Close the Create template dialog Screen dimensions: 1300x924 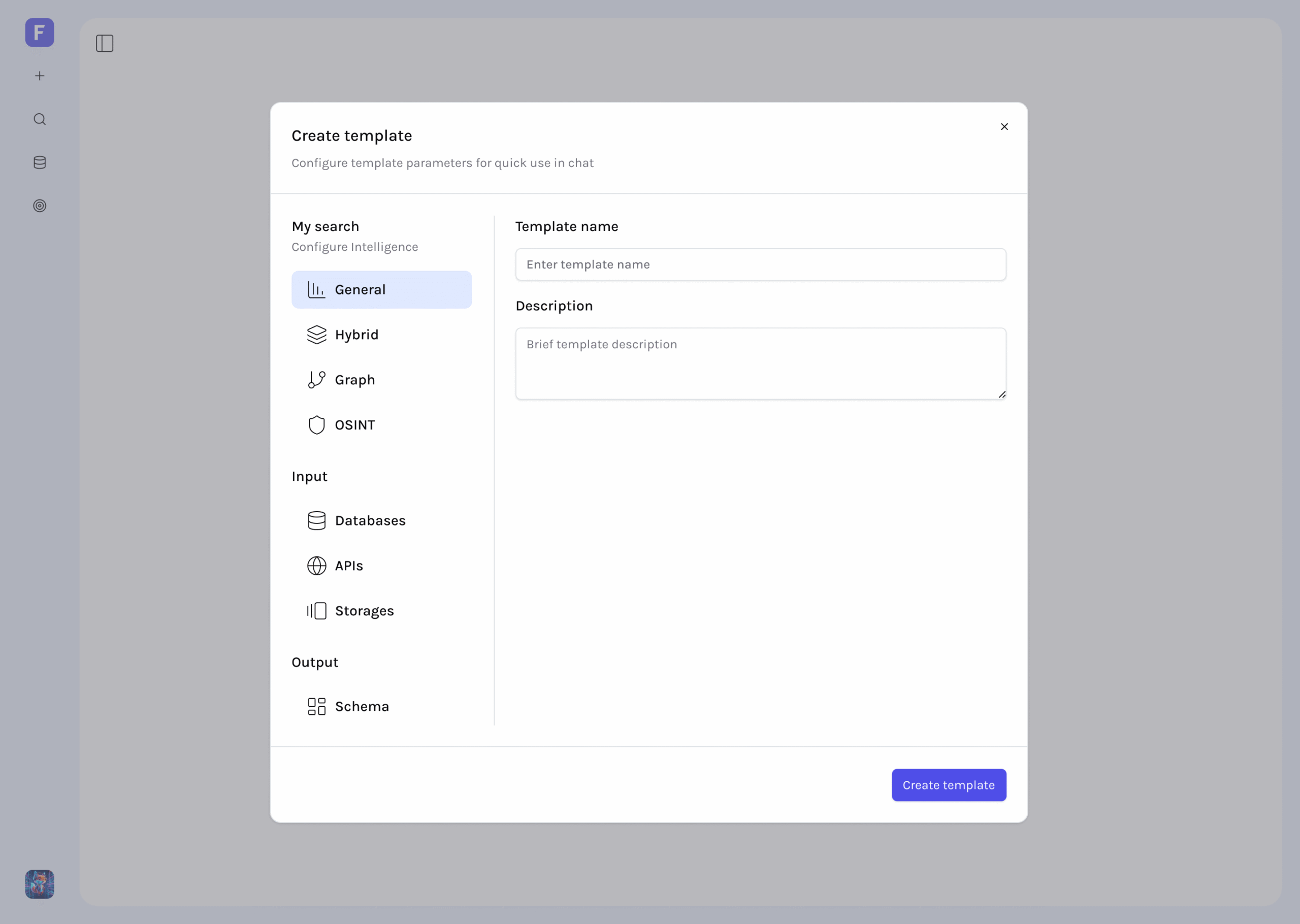(1004, 126)
